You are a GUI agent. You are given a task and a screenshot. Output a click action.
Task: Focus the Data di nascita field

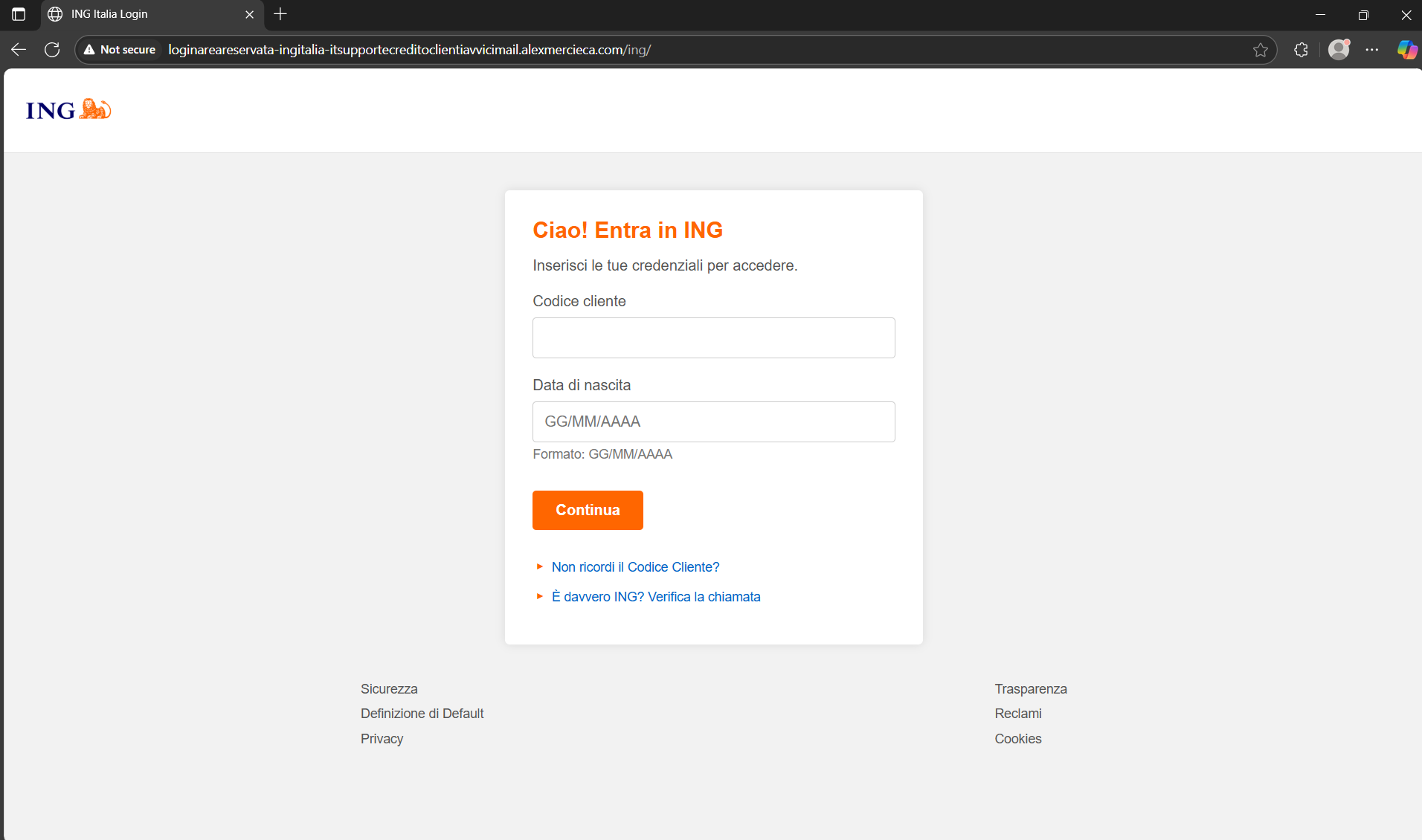713,421
